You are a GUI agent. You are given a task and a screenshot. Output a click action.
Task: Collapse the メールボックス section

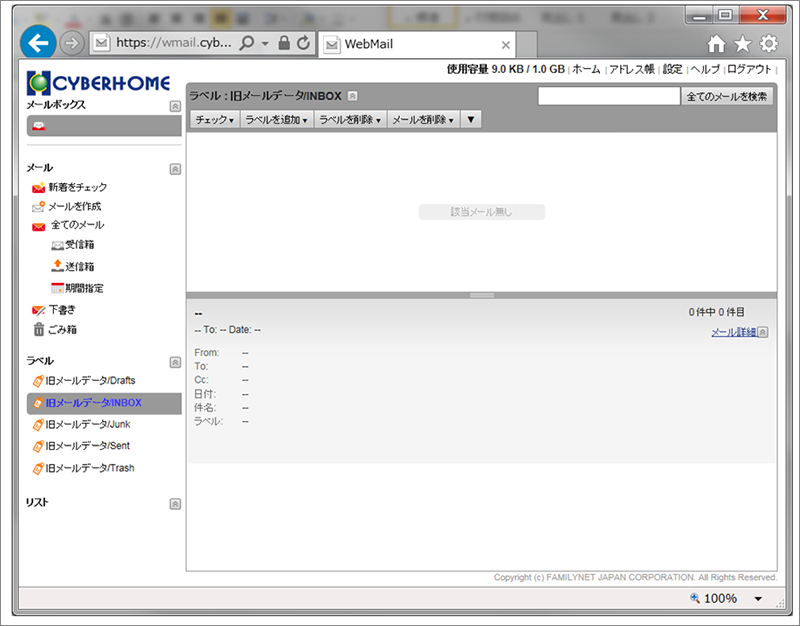[175, 105]
